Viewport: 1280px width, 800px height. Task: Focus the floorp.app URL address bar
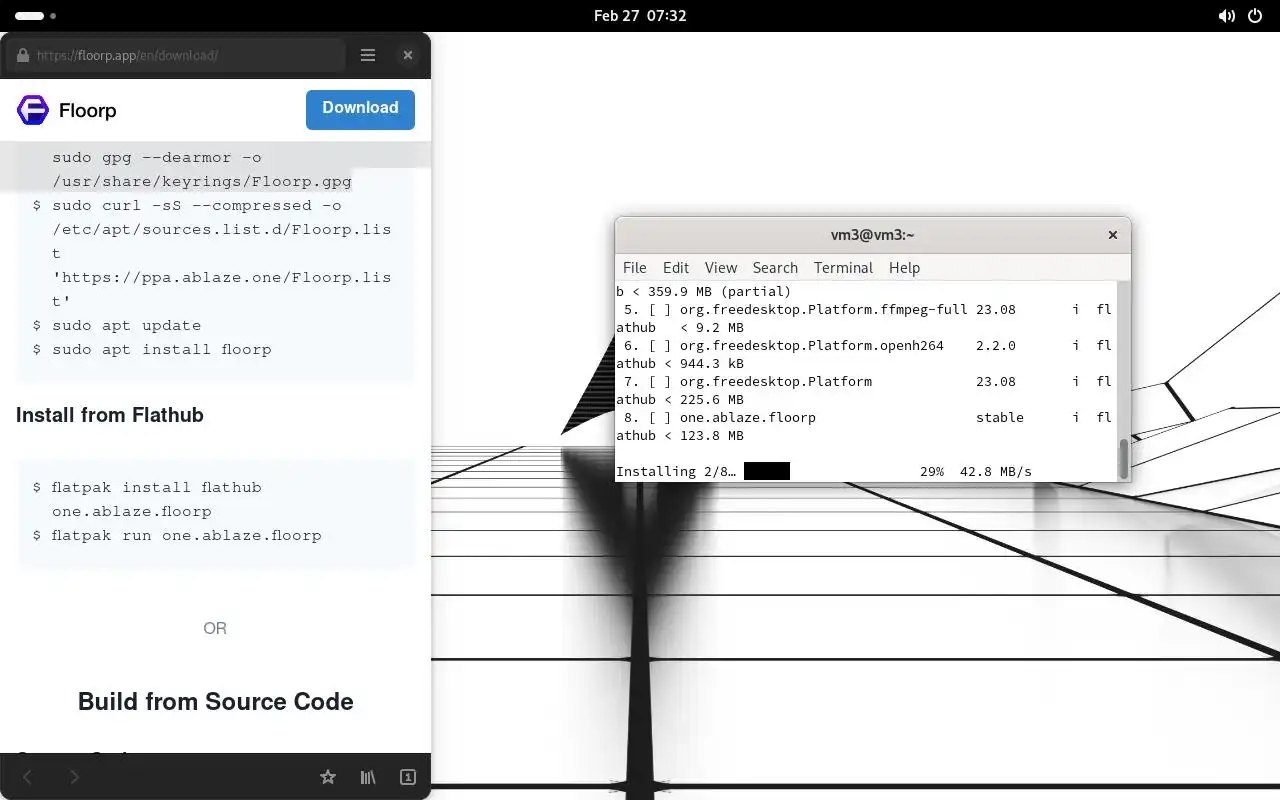(x=176, y=56)
